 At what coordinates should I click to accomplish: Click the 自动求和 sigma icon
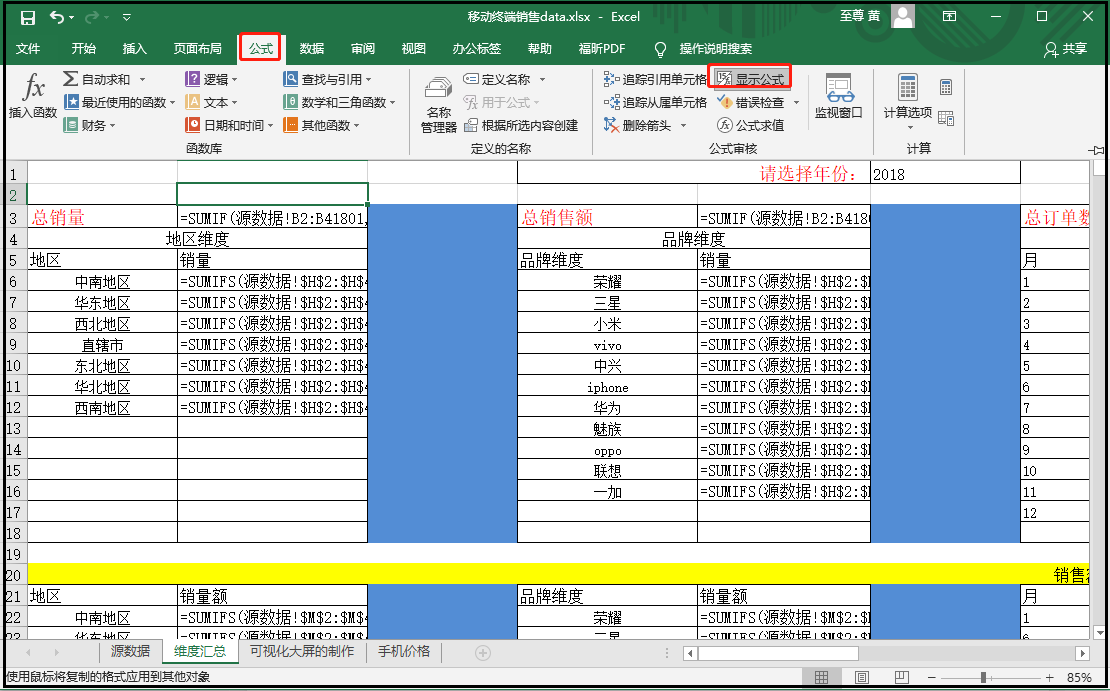[x=71, y=79]
